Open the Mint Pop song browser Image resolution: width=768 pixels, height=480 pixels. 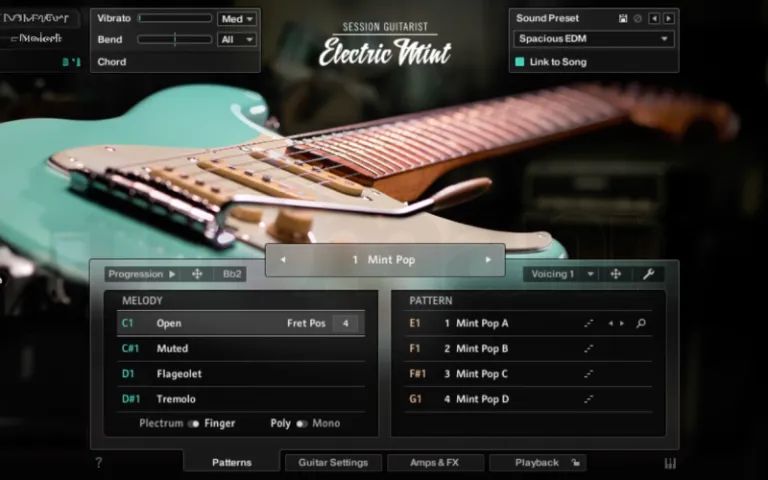pos(385,260)
